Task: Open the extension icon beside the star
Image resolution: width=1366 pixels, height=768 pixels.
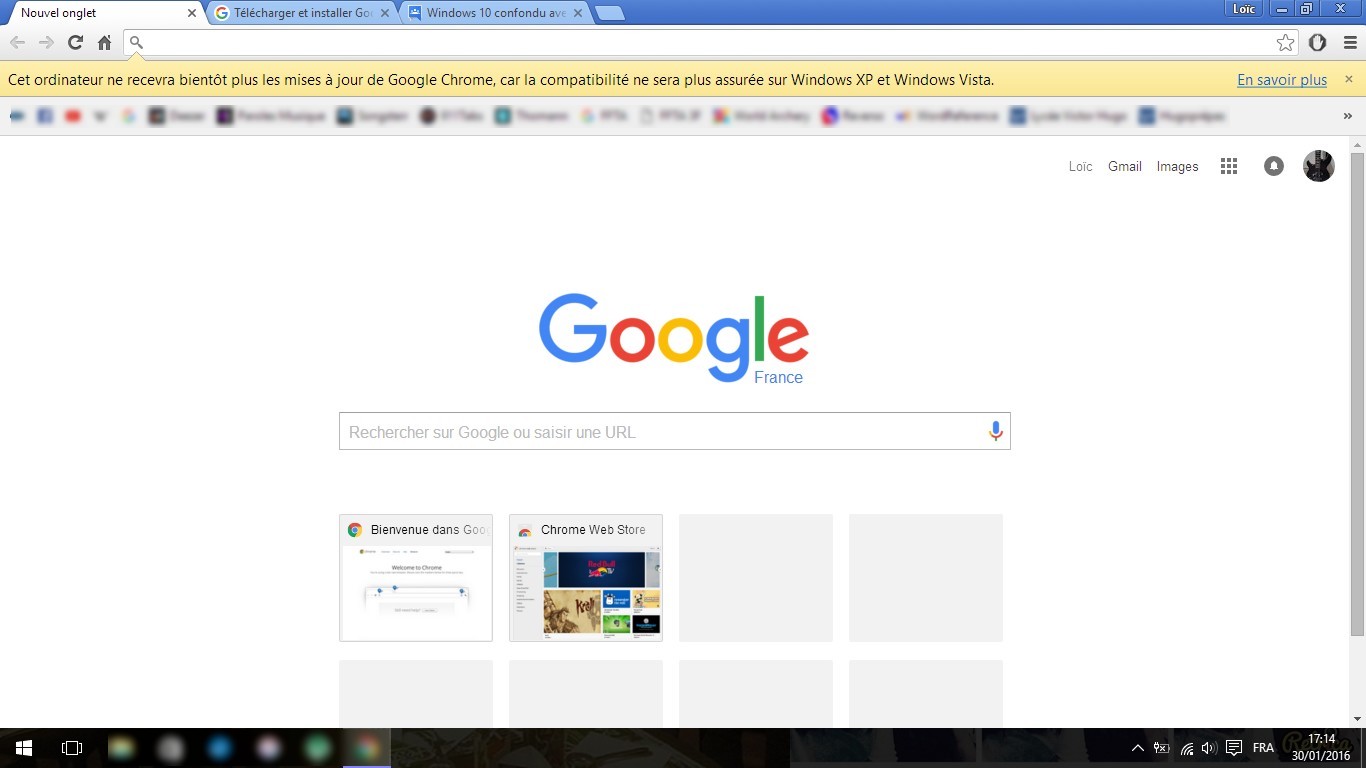Action: (x=1318, y=42)
